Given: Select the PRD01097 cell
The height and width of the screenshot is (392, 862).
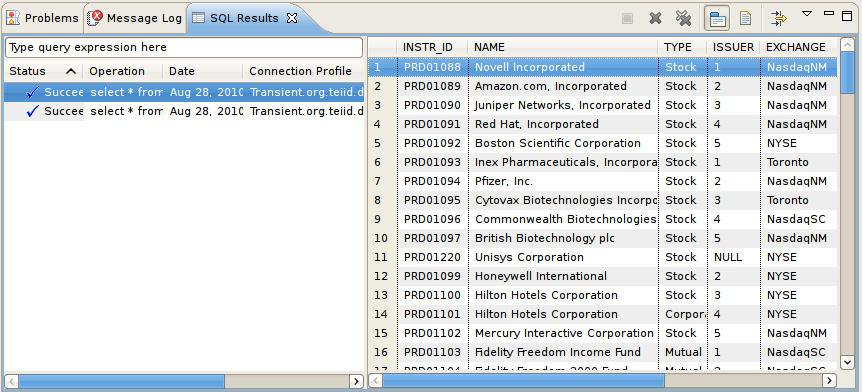Looking at the screenshot, I should (x=432, y=238).
